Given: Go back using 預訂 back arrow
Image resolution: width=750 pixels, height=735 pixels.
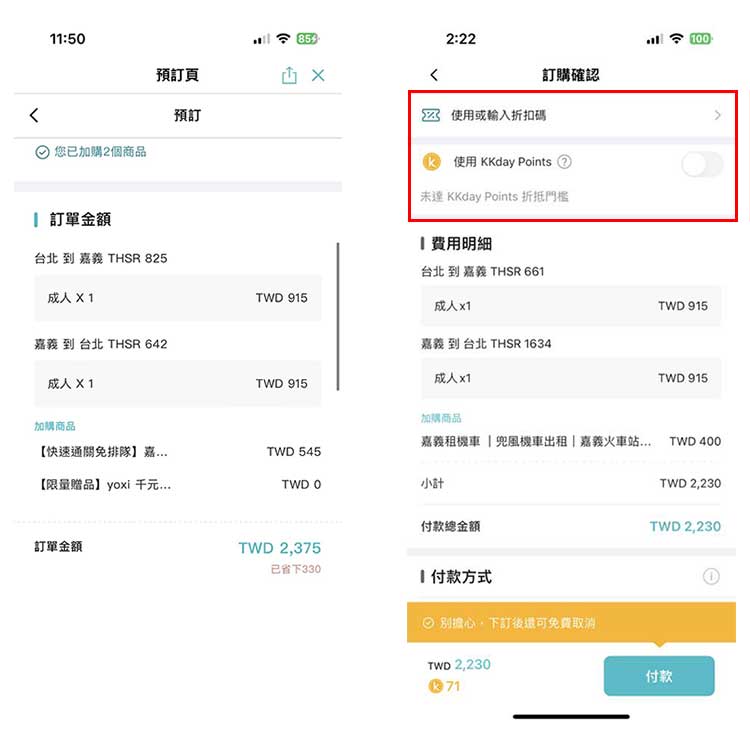Looking at the screenshot, I should 34,115.
